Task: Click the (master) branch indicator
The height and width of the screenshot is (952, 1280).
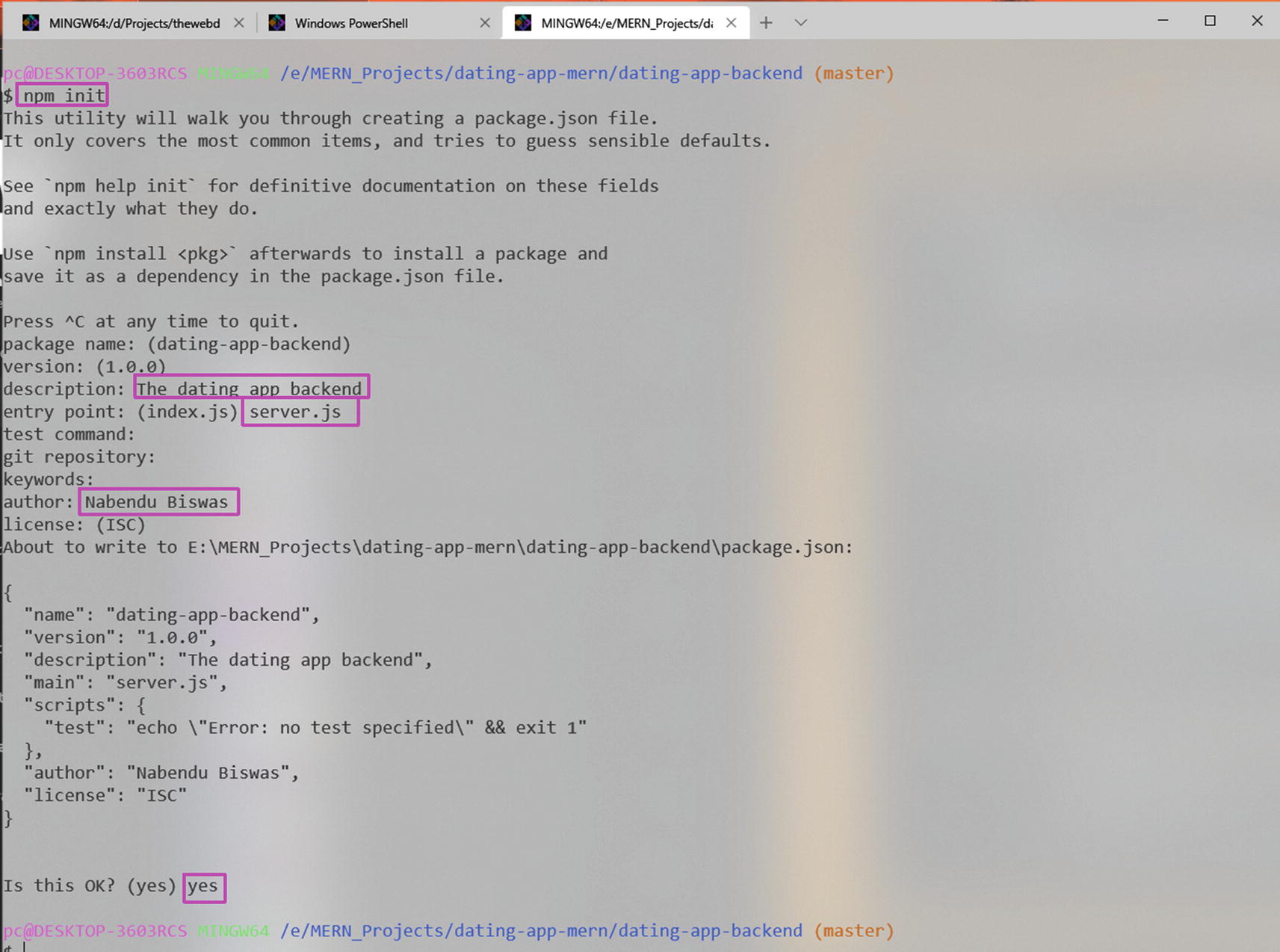Action: tap(854, 72)
